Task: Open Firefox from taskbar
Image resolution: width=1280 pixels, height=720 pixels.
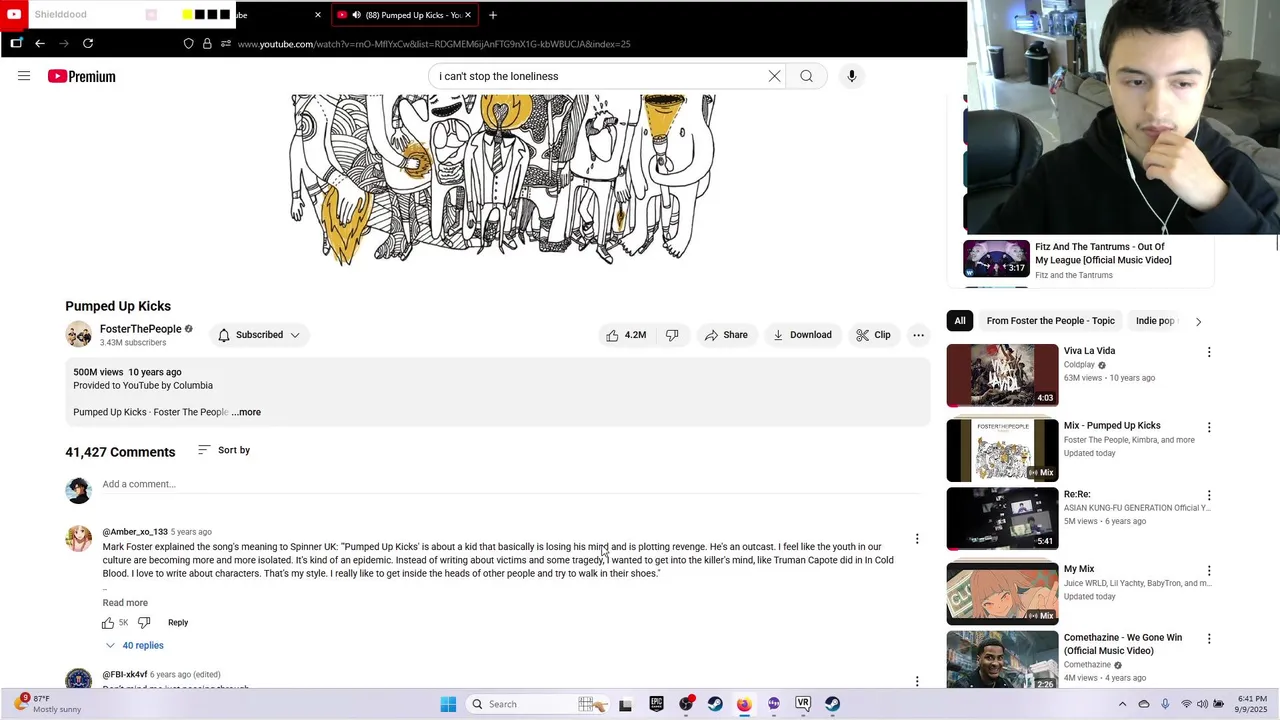Action: pos(744,704)
